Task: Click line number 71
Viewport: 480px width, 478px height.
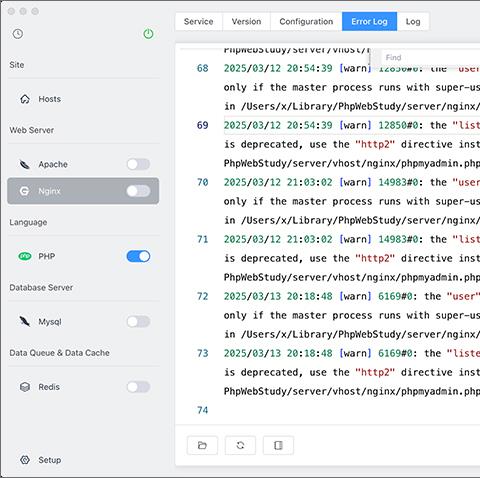Action: [x=203, y=239]
